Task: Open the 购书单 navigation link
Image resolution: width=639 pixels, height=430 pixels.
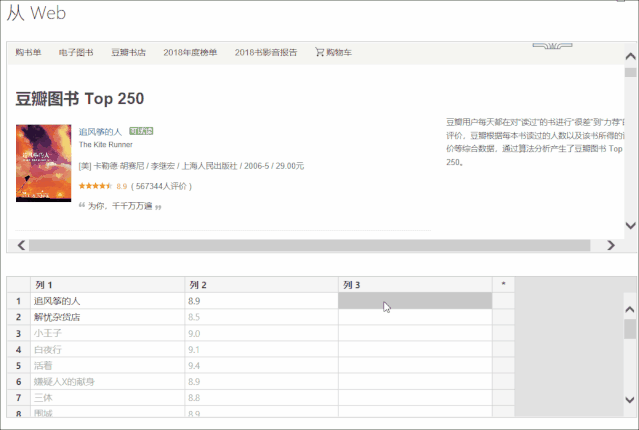Action: pos(28,52)
